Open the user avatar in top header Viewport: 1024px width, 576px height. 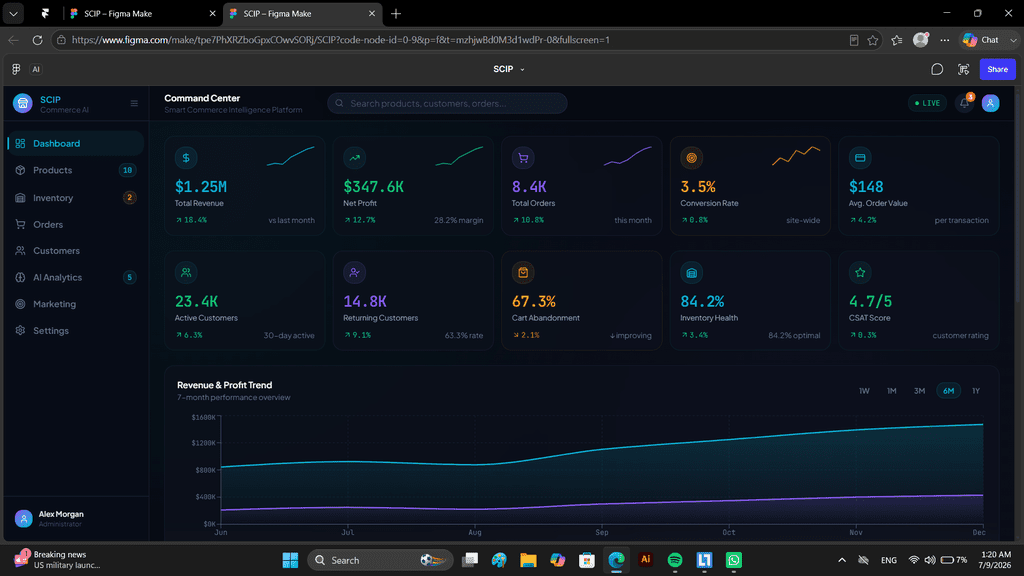point(990,103)
